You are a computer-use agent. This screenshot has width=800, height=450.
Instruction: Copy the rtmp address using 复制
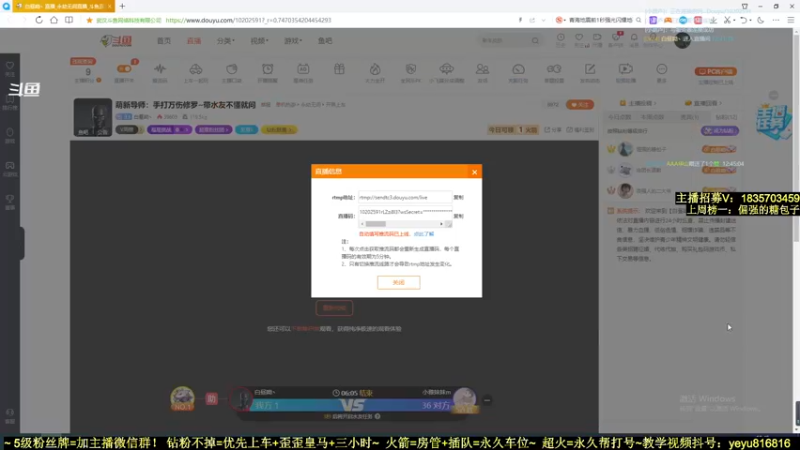459,197
